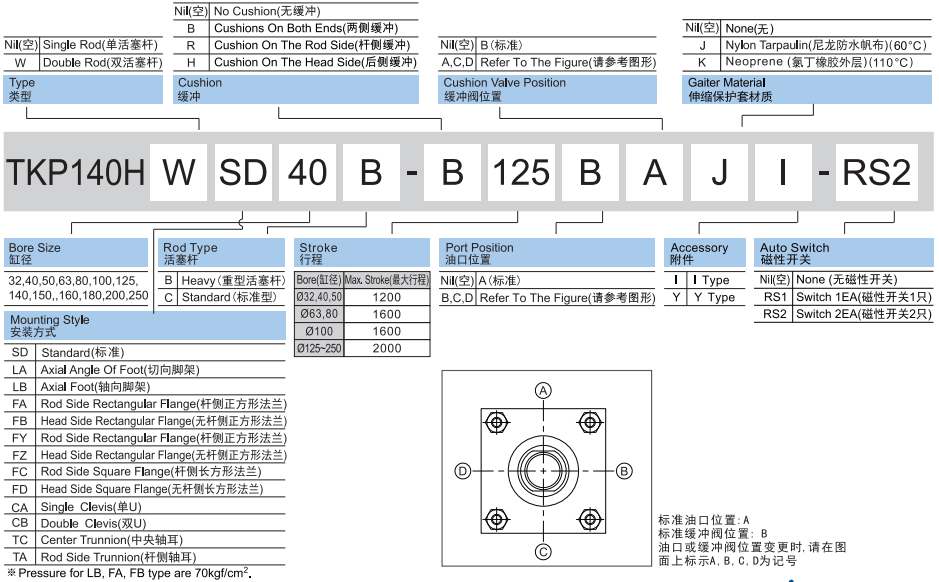Select the J gaiter code box
Viewport: 939px width, 582px height.
719,172
